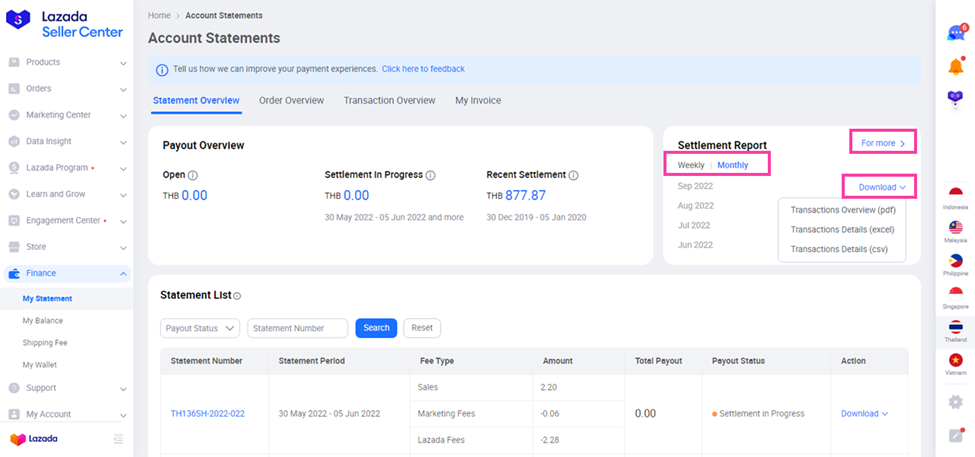Image resolution: width=975 pixels, height=457 pixels.
Task: Open My Balance in sidebar
Action: [x=43, y=321]
